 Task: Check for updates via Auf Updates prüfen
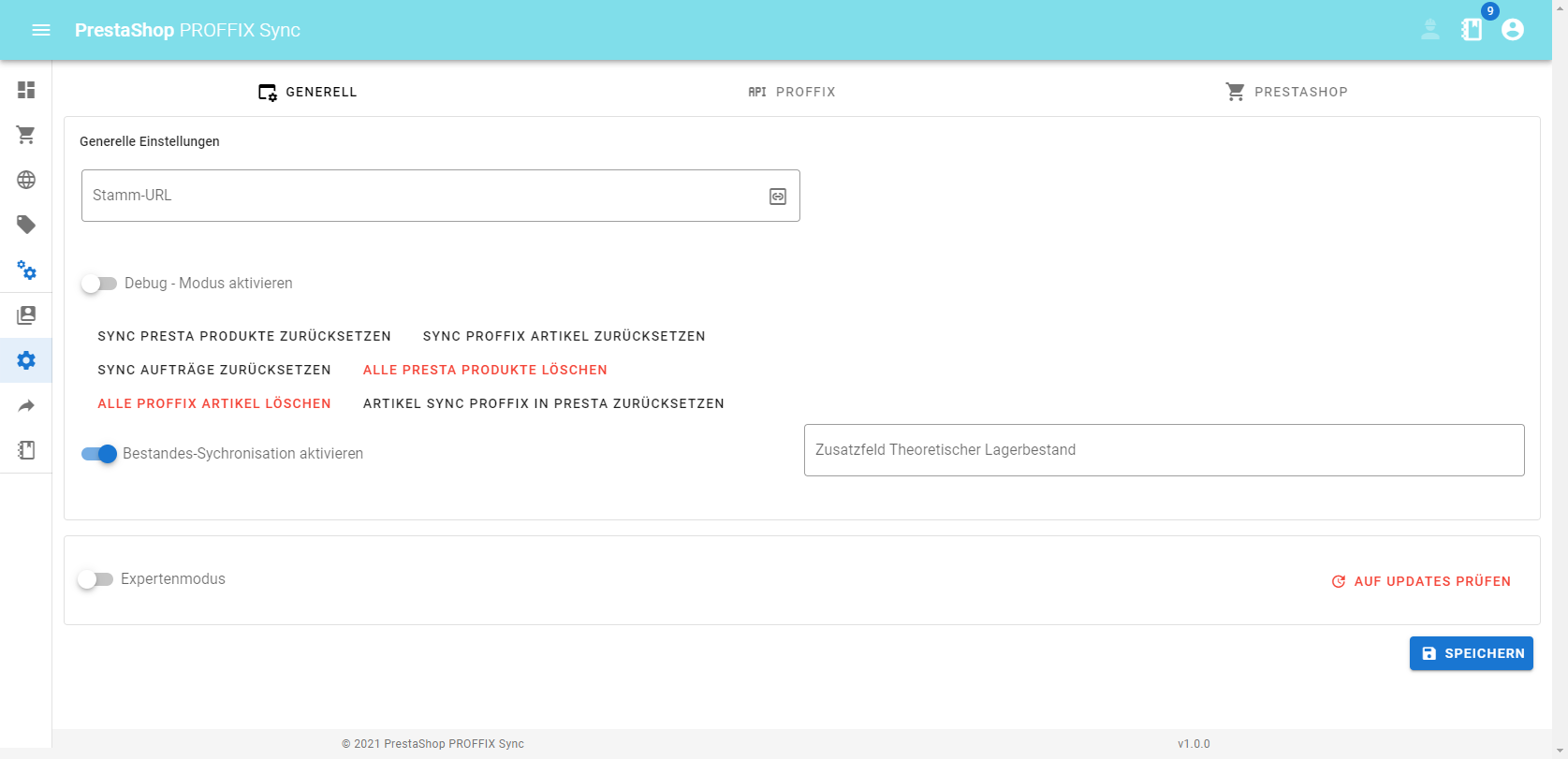click(x=1421, y=581)
